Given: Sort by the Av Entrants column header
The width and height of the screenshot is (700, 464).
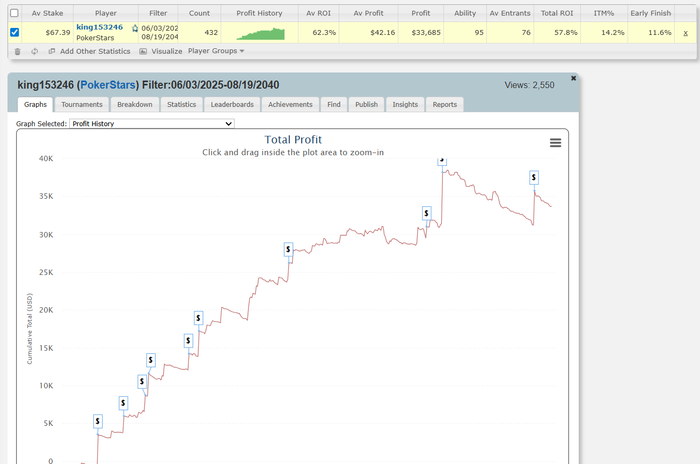Looking at the screenshot, I should (510, 13).
